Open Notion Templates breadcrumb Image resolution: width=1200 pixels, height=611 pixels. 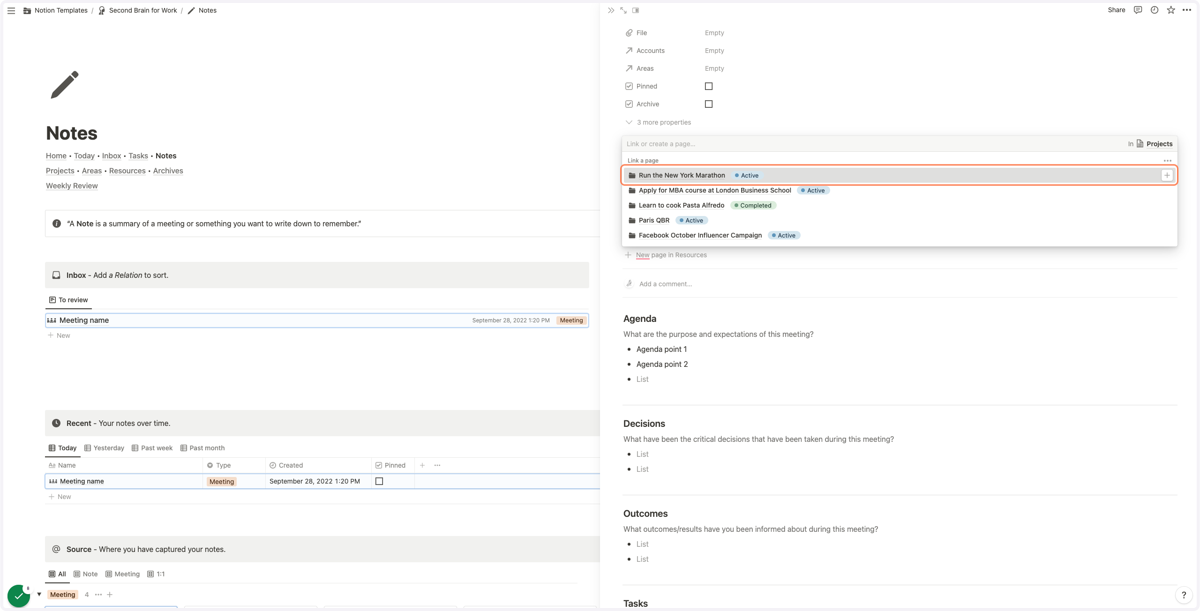(x=55, y=10)
